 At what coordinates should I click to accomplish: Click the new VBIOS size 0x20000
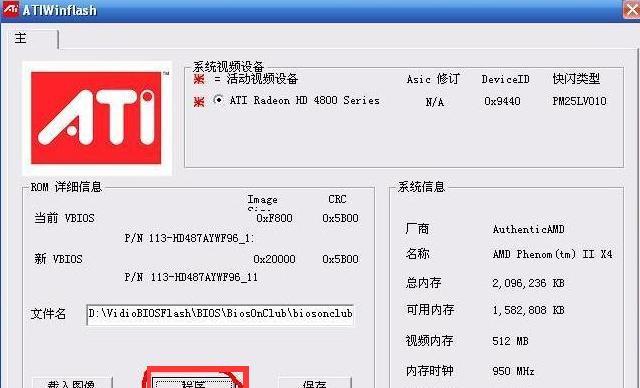[274, 259]
